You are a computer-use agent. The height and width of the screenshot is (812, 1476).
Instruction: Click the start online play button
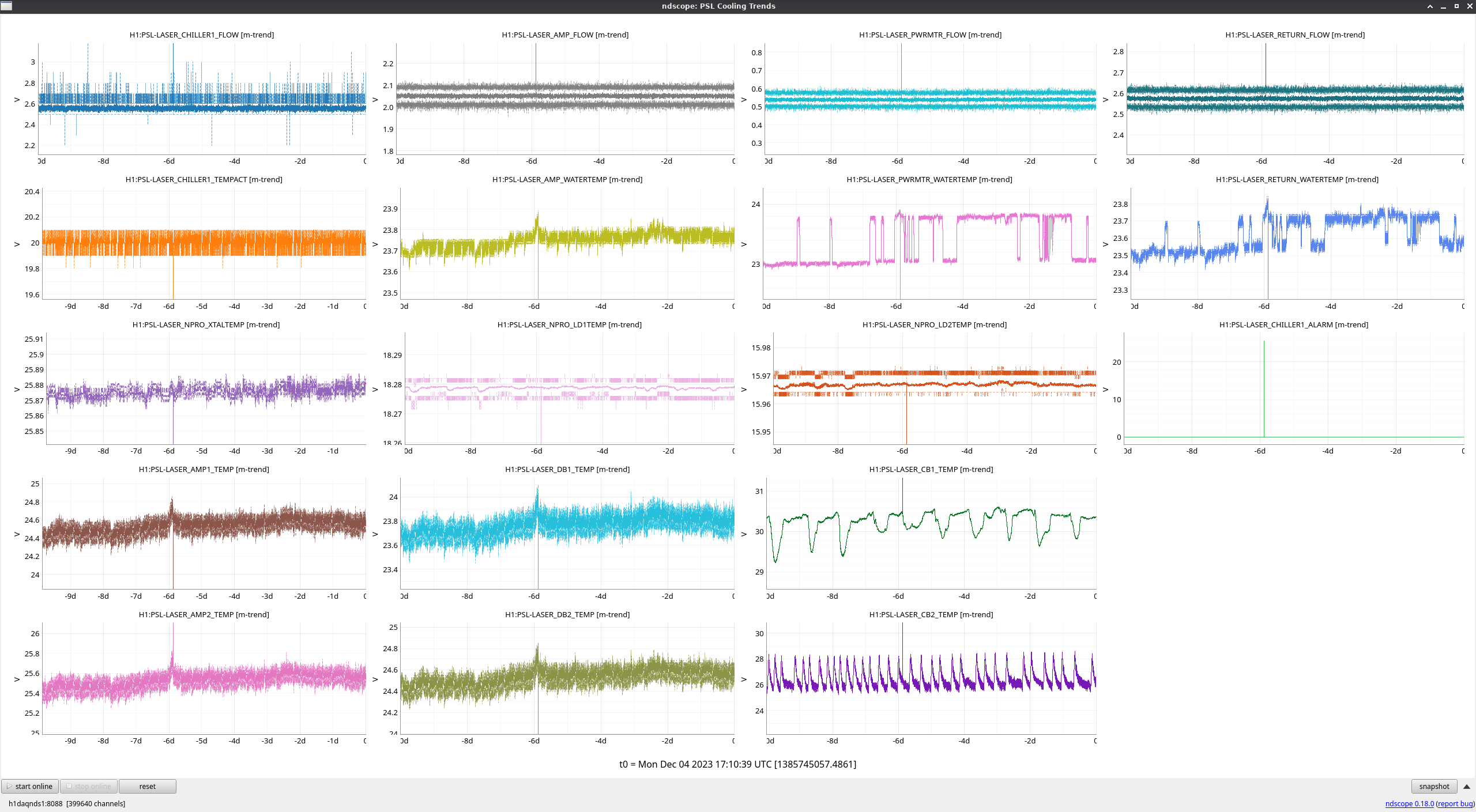click(x=29, y=786)
